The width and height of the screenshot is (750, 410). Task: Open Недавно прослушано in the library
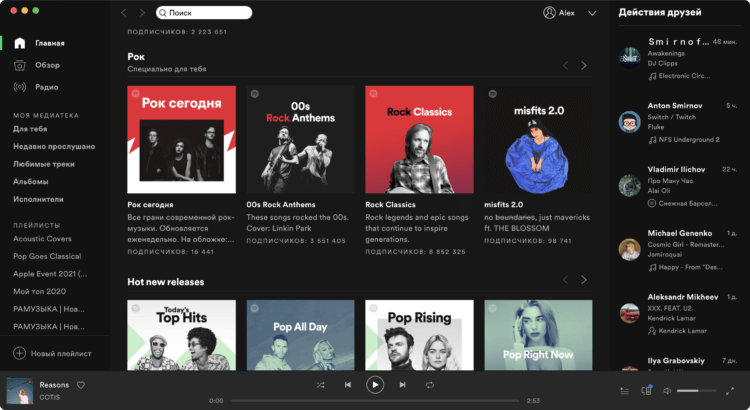pyautogui.click(x=54, y=146)
